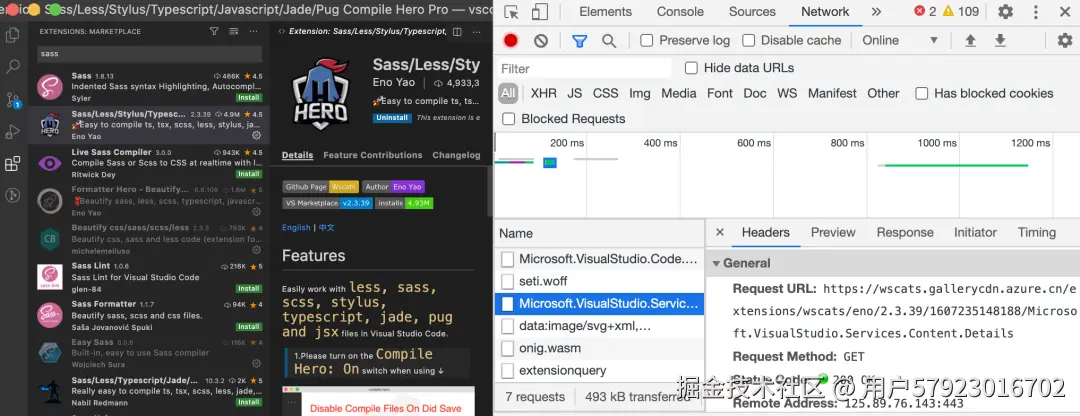1080x416 pixels.
Task: Select the seti.woff request row
Action: (599, 281)
